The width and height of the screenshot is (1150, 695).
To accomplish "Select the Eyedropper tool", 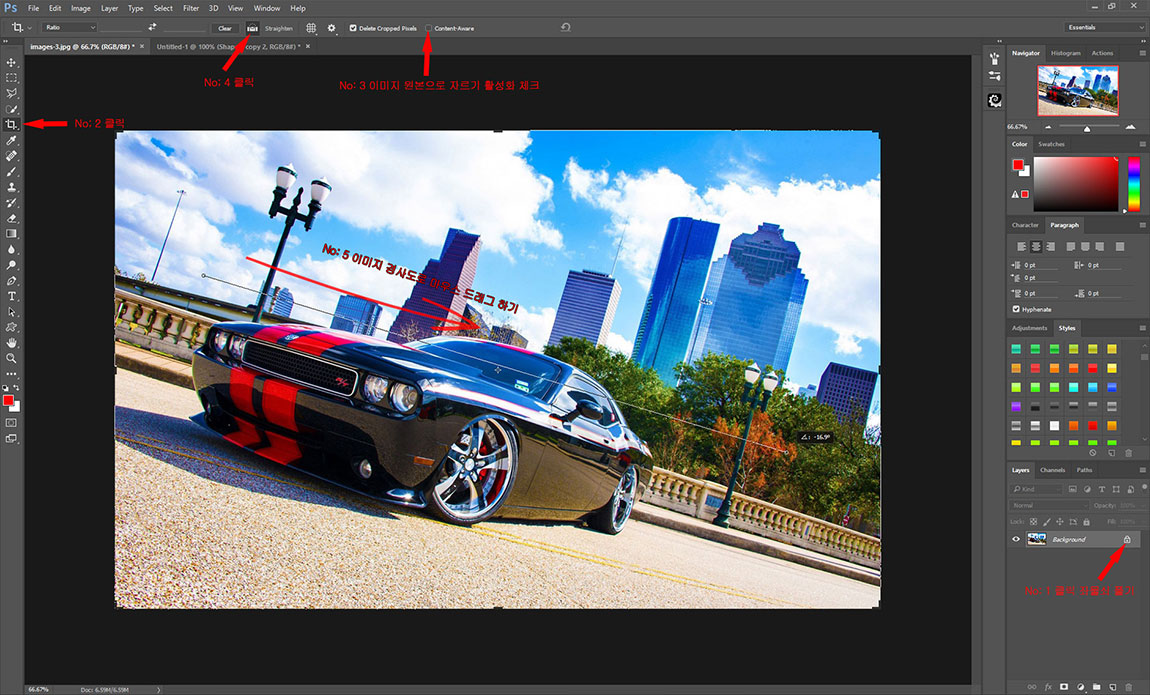I will click(x=11, y=140).
